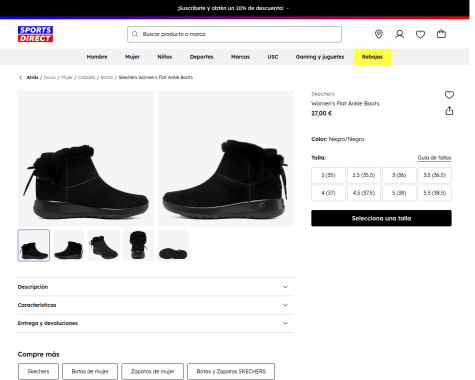Screen dimensions: 475x380
Task: Open Guía de tallas link
Action: 434,158
